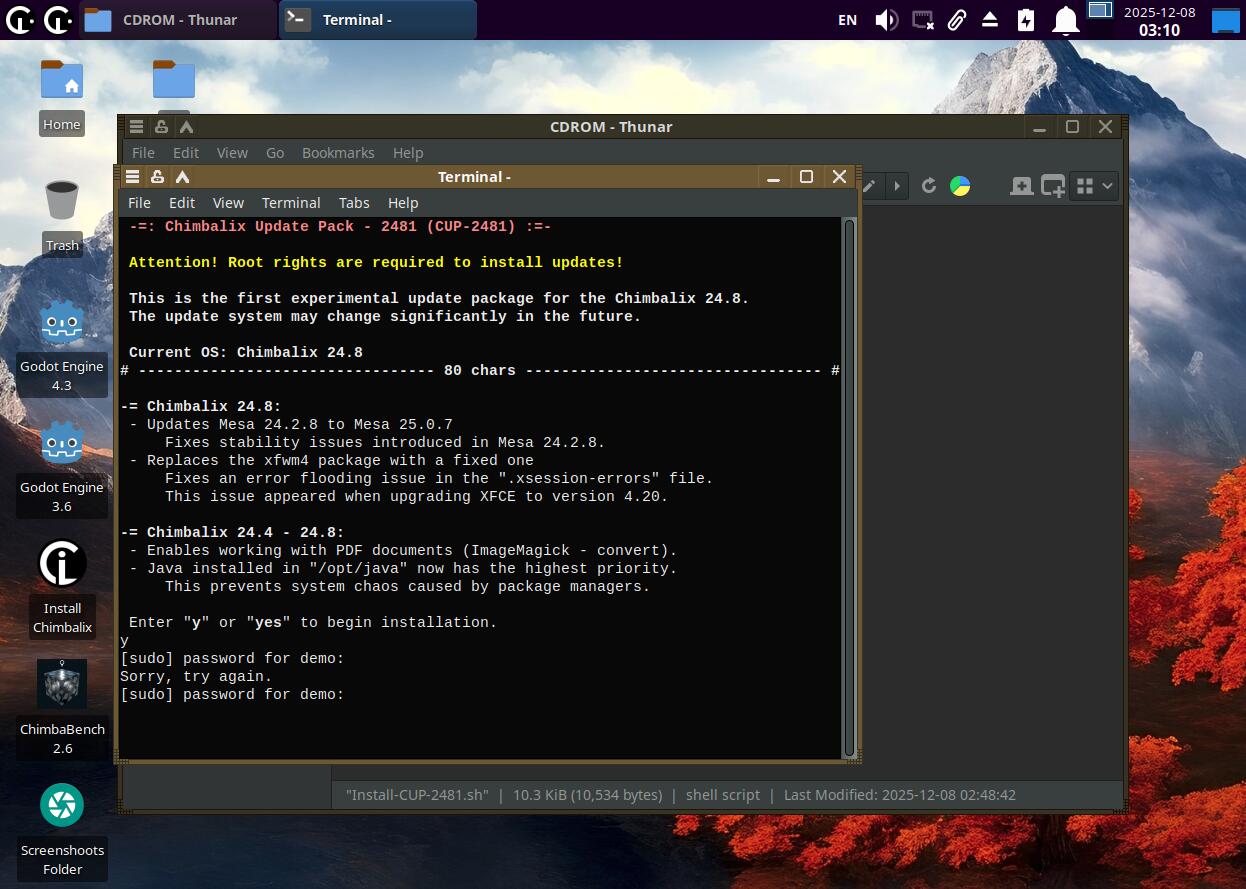Click the "Sorry, try again." terminal line

point(196,676)
